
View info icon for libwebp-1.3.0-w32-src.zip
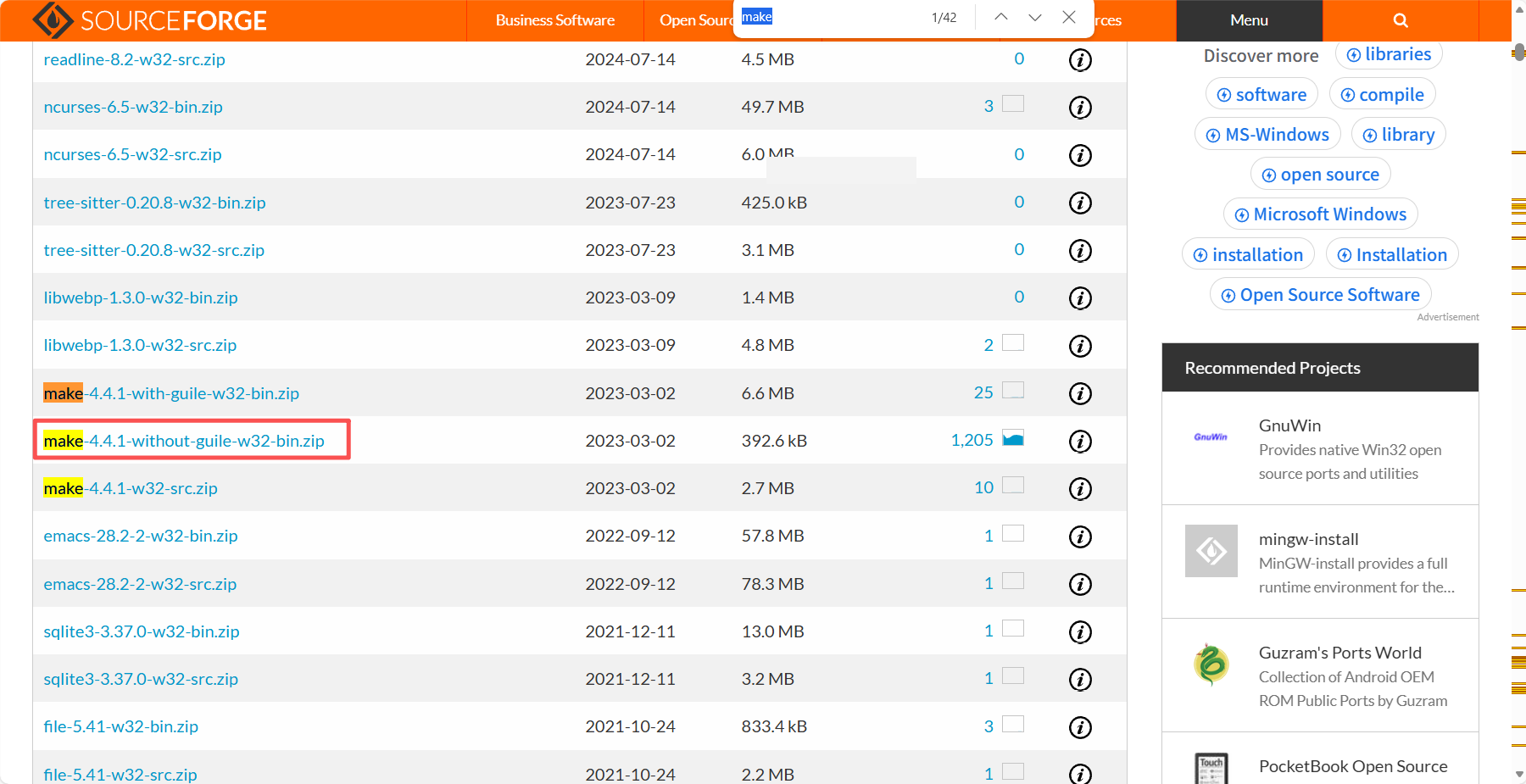click(1080, 346)
